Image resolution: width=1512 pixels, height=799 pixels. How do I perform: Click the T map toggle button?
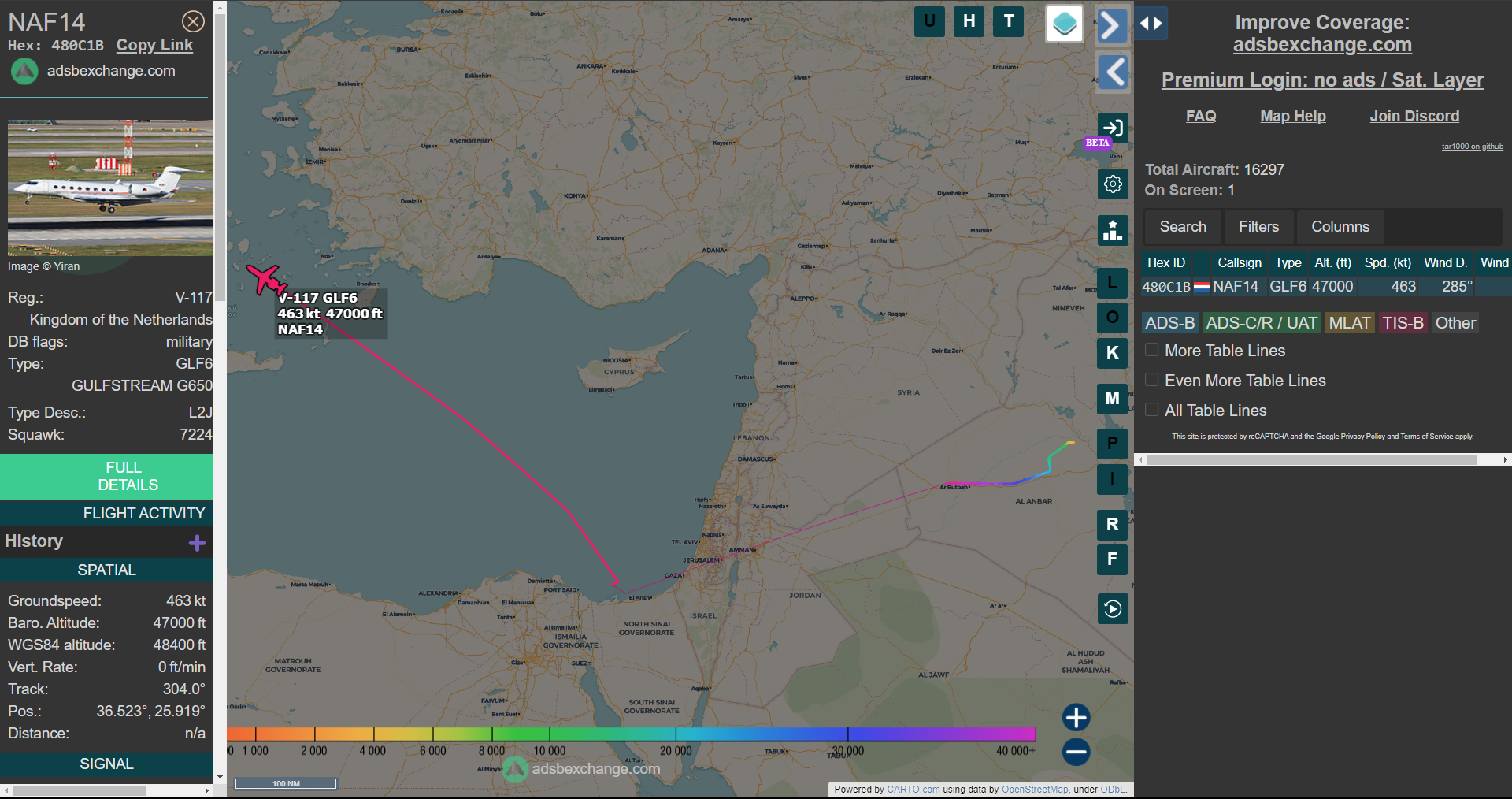[1009, 21]
